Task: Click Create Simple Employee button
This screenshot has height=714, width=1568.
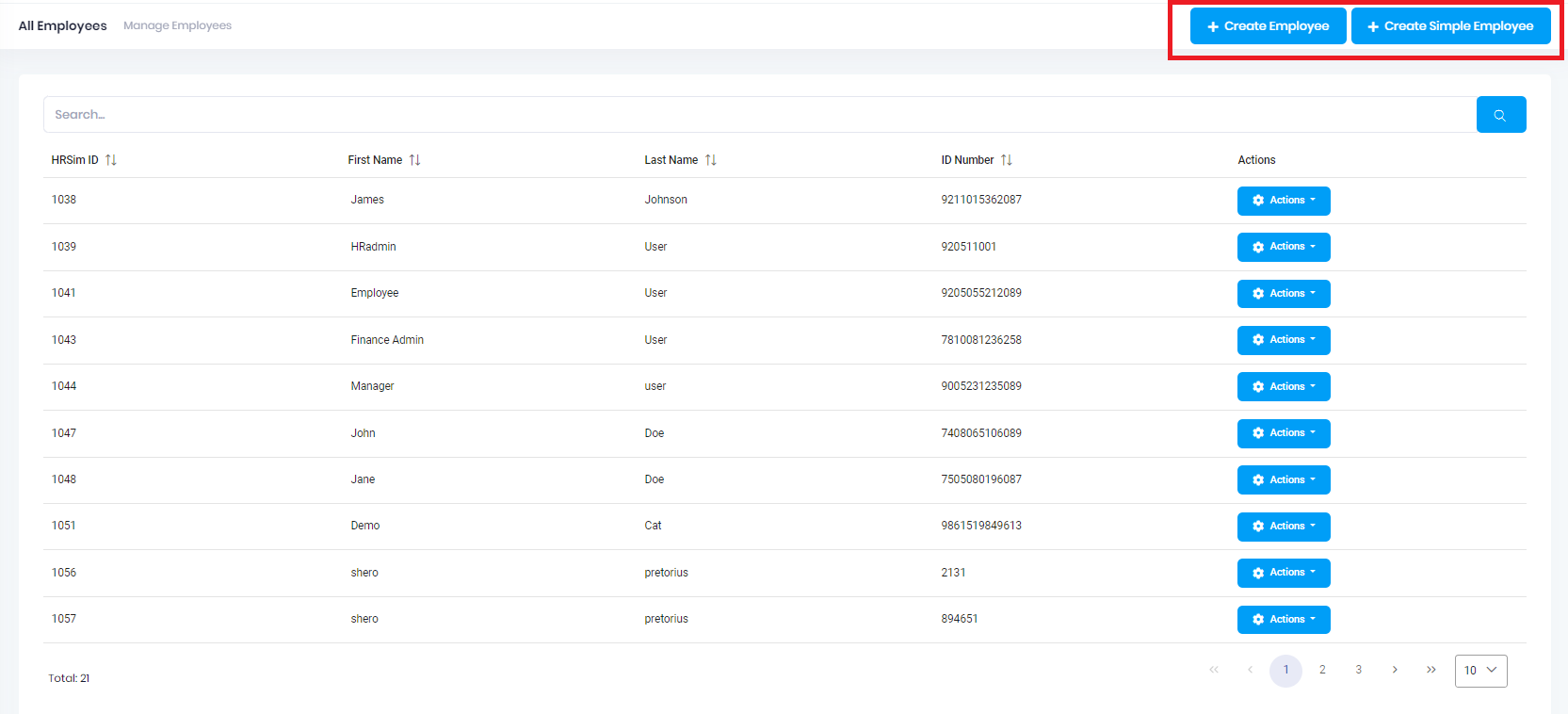Action: pos(1450,26)
